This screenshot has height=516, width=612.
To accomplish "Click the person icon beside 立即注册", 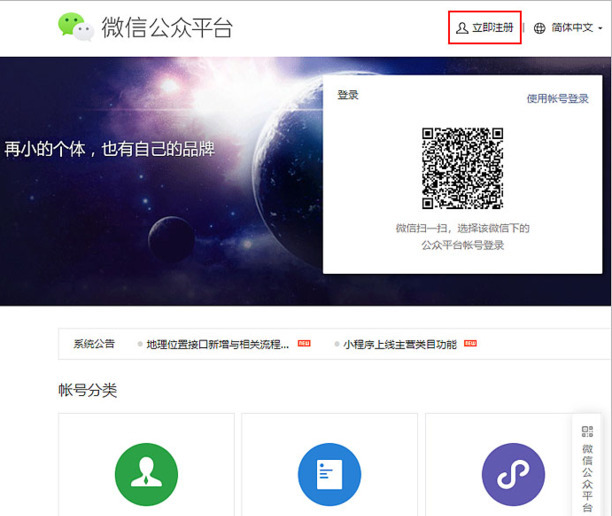I will coord(461,28).
